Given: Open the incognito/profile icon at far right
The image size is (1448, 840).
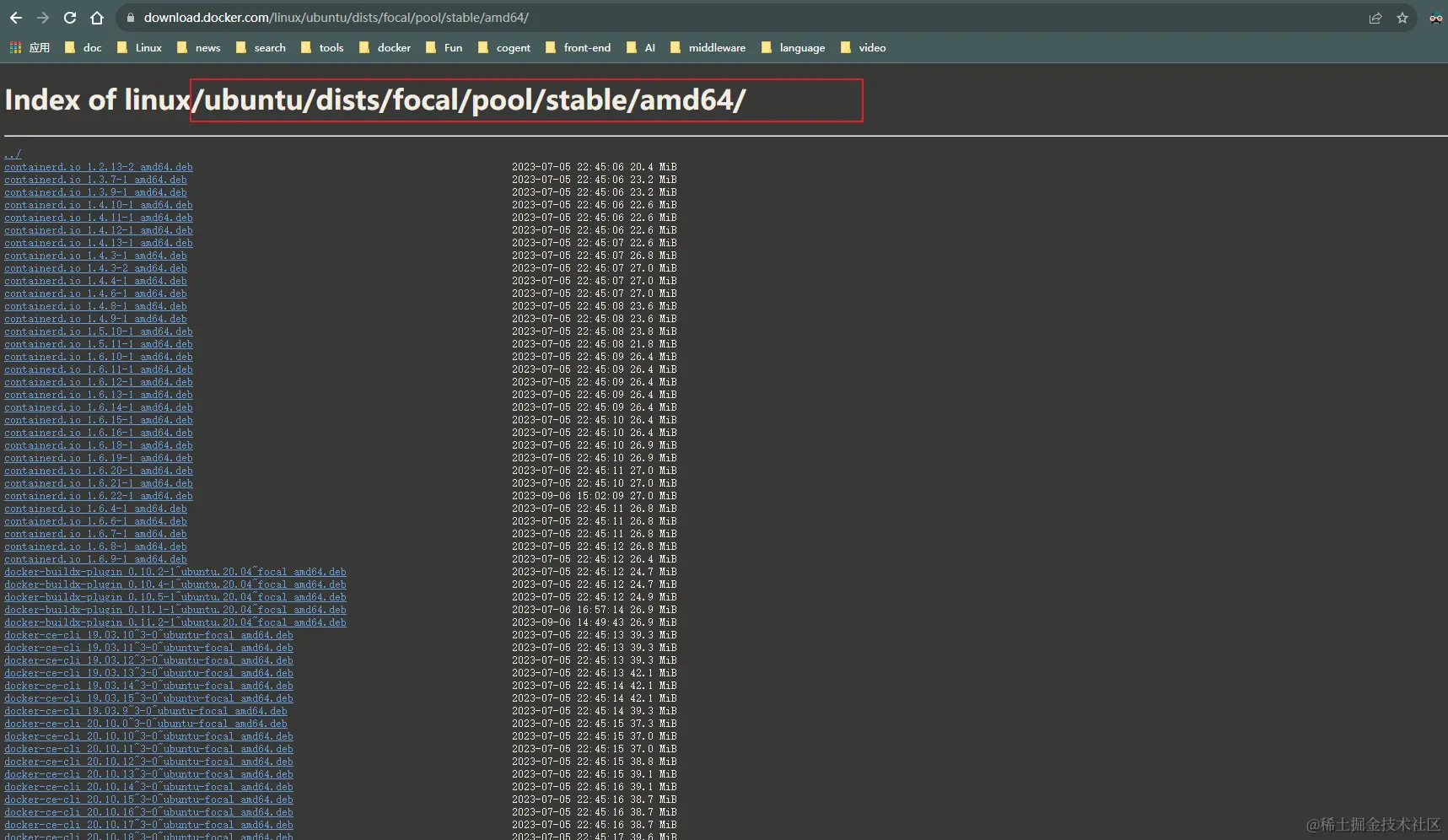Looking at the screenshot, I should click(1435, 18).
